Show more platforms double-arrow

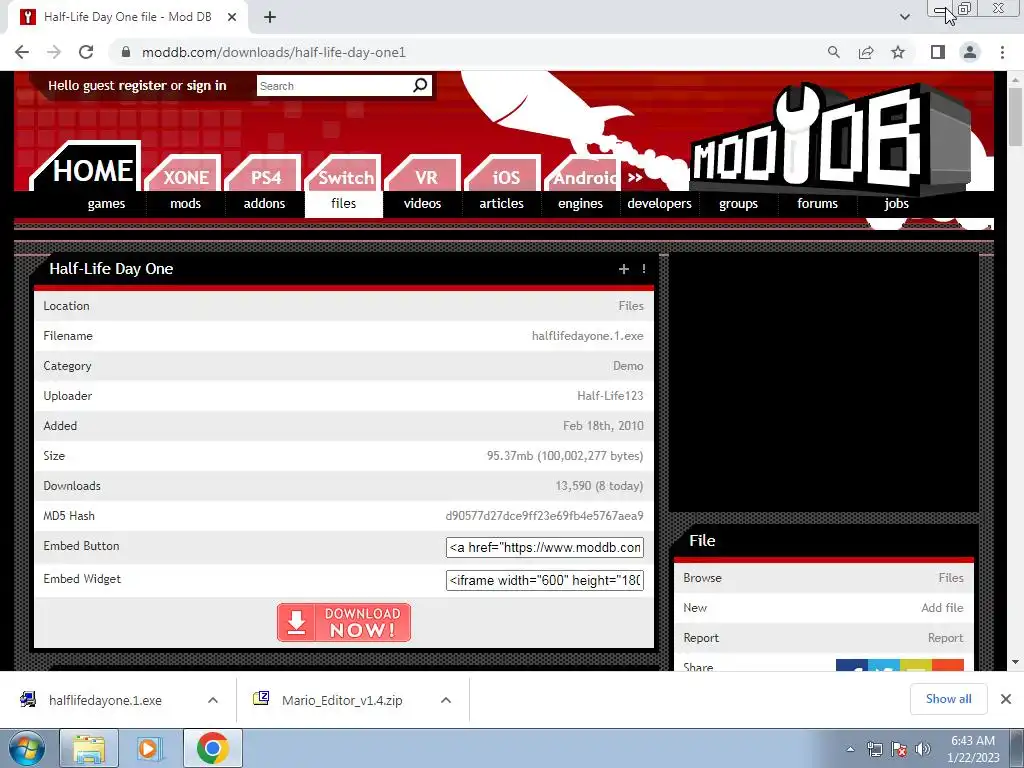click(635, 177)
